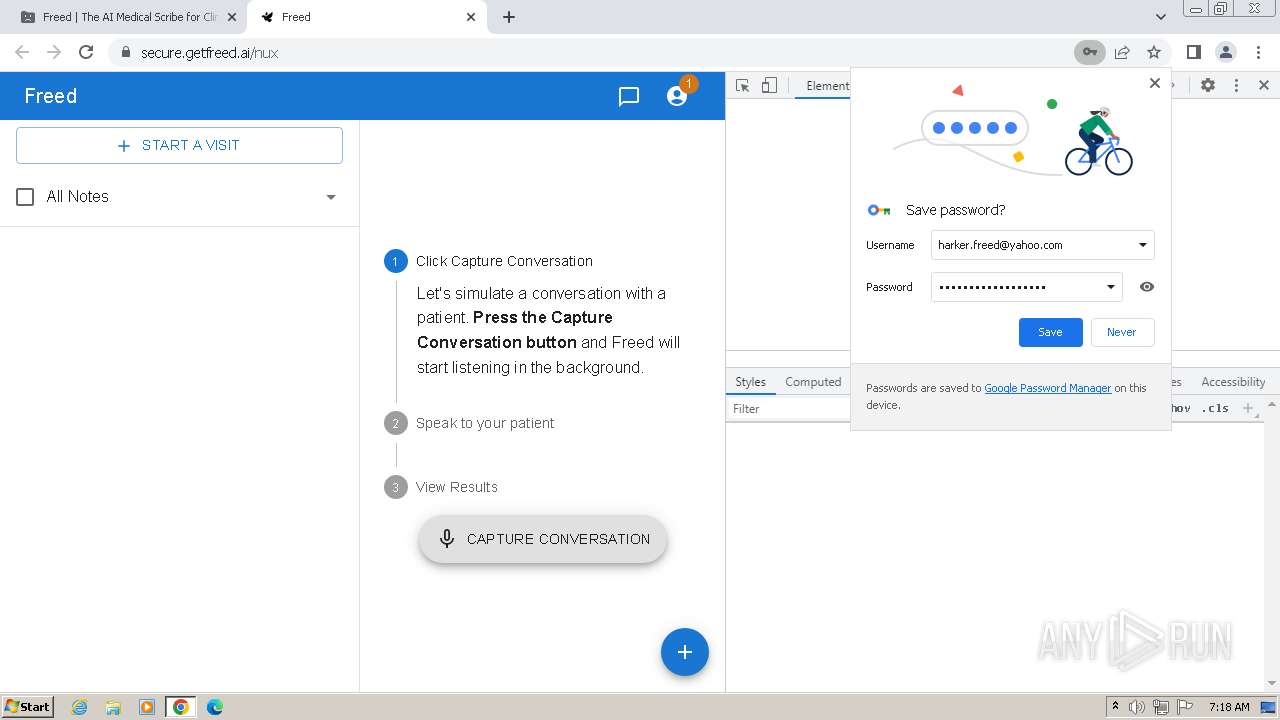Image resolution: width=1280 pixels, height=720 pixels.
Task: Select the Styles tab in DevTools
Action: tap(750, 382)
